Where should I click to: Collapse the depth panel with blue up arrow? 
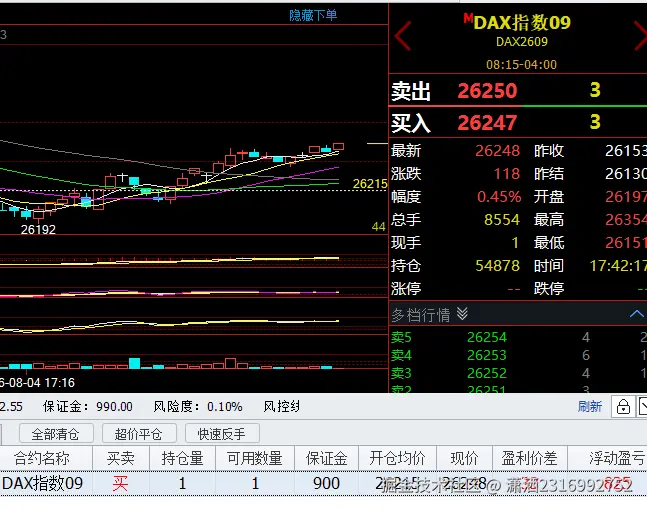[637, 314]
